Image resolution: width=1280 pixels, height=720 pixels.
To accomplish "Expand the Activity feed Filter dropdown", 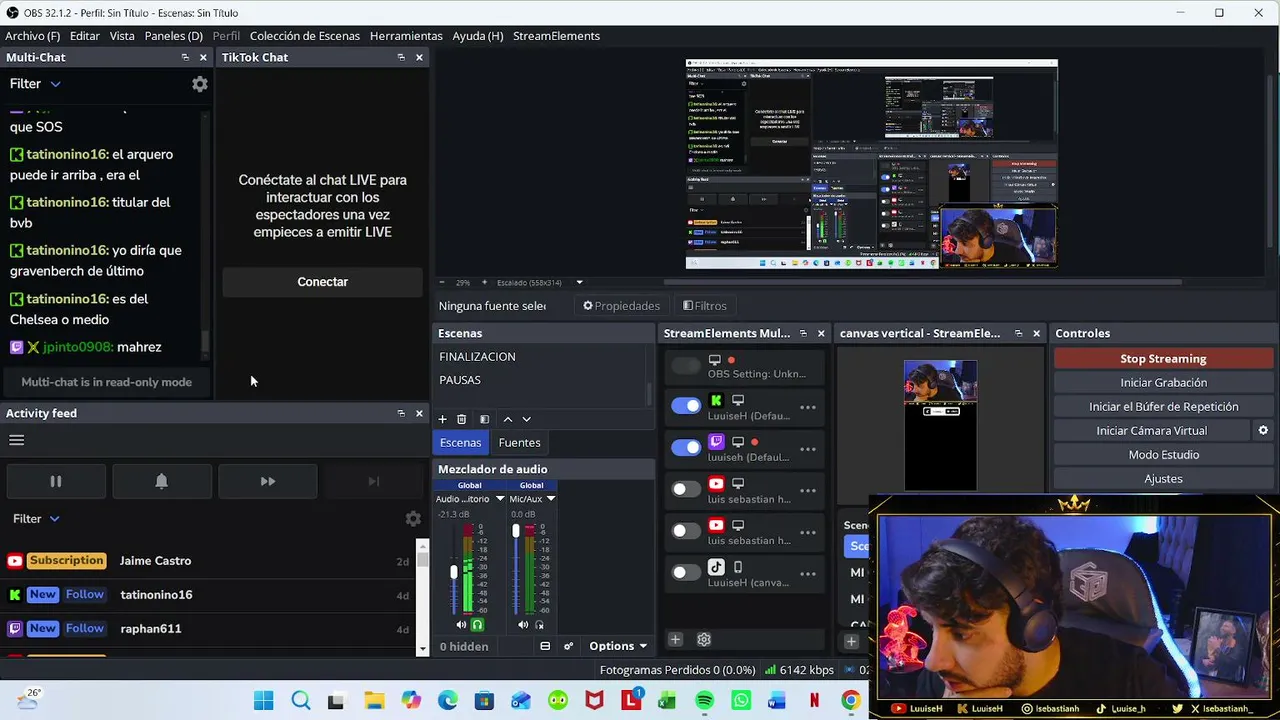I will click(36, 518).
